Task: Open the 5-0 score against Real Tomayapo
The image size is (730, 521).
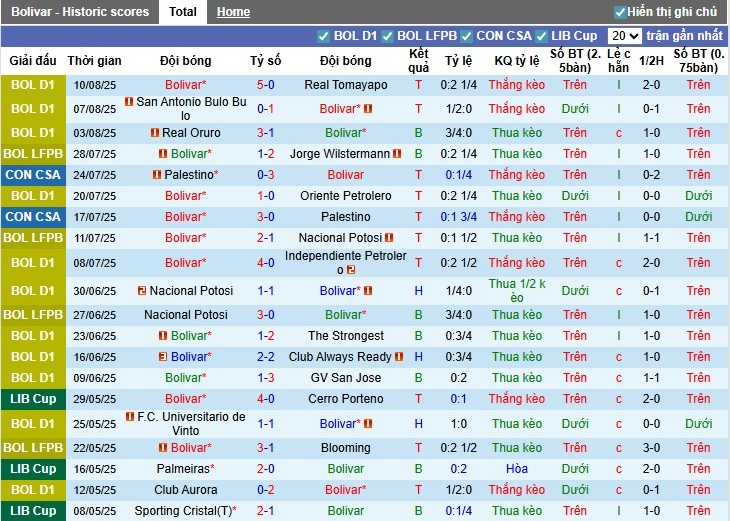Action: [265, 85]
